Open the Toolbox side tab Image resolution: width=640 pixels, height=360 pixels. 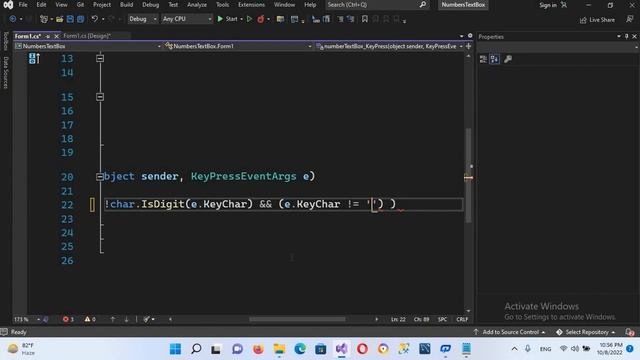click(x=5, y=41)
